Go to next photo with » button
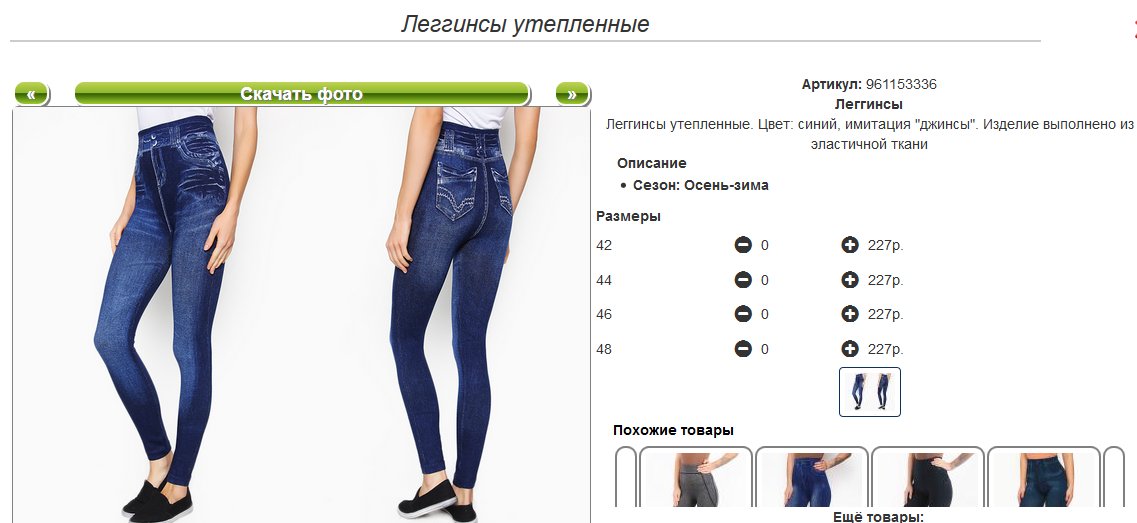 (572, 94)
